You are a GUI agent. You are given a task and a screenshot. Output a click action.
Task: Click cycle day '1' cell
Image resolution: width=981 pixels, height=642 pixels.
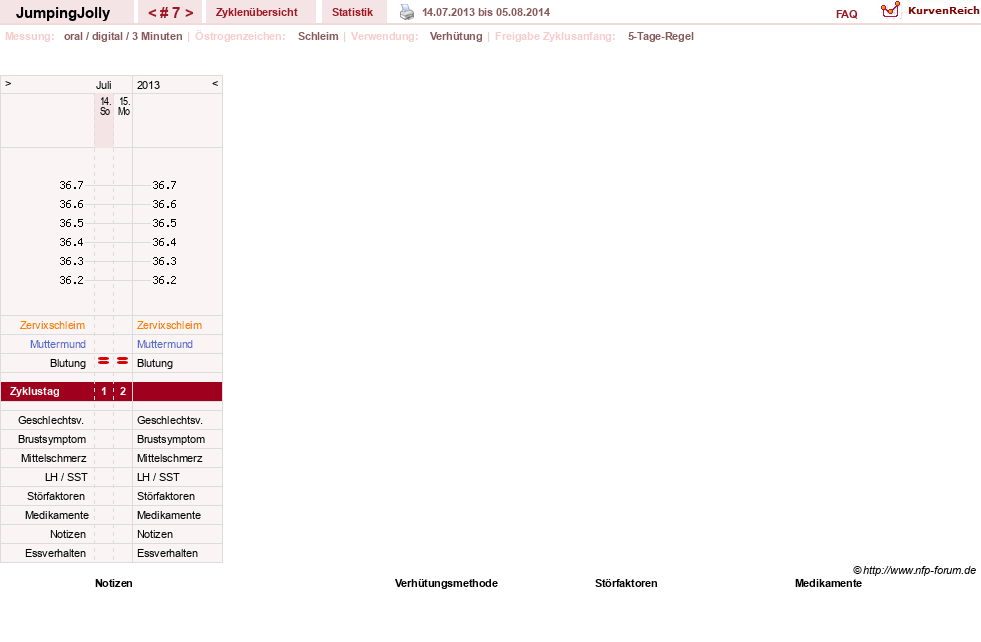point(104,391)
